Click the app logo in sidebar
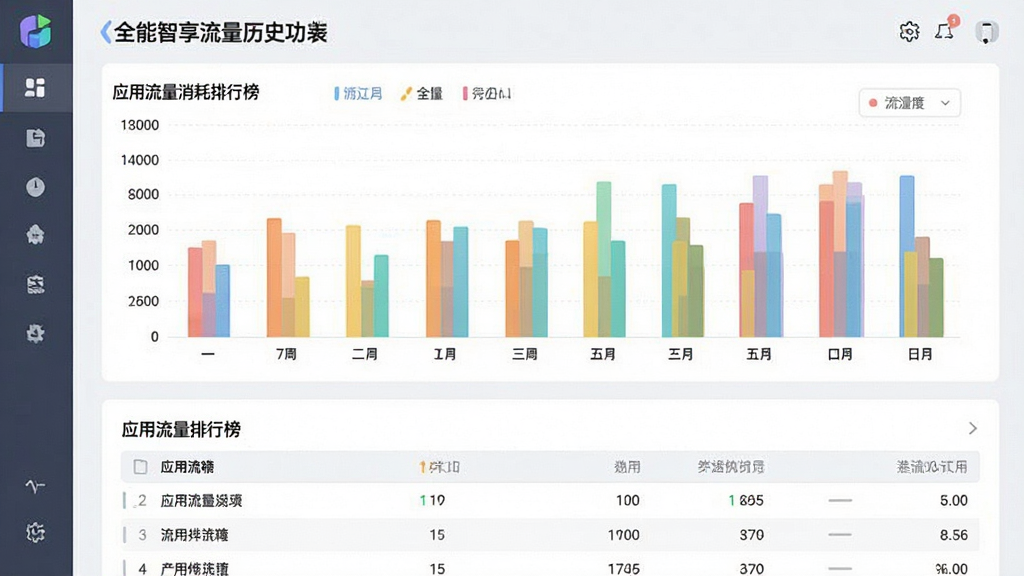This screenshot has height=576, width=1024. tap(35, 31)
